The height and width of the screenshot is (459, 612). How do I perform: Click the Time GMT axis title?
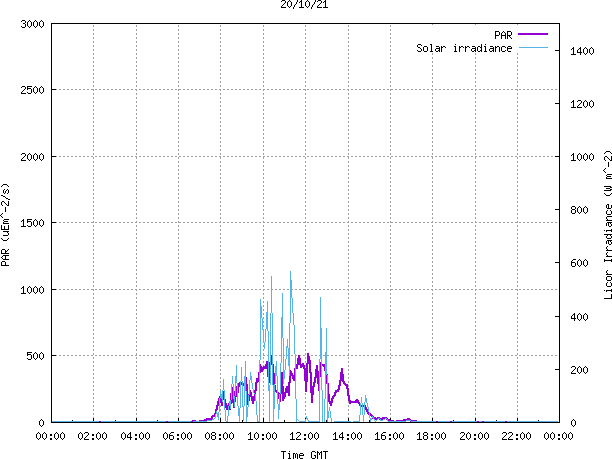[304, 455]
